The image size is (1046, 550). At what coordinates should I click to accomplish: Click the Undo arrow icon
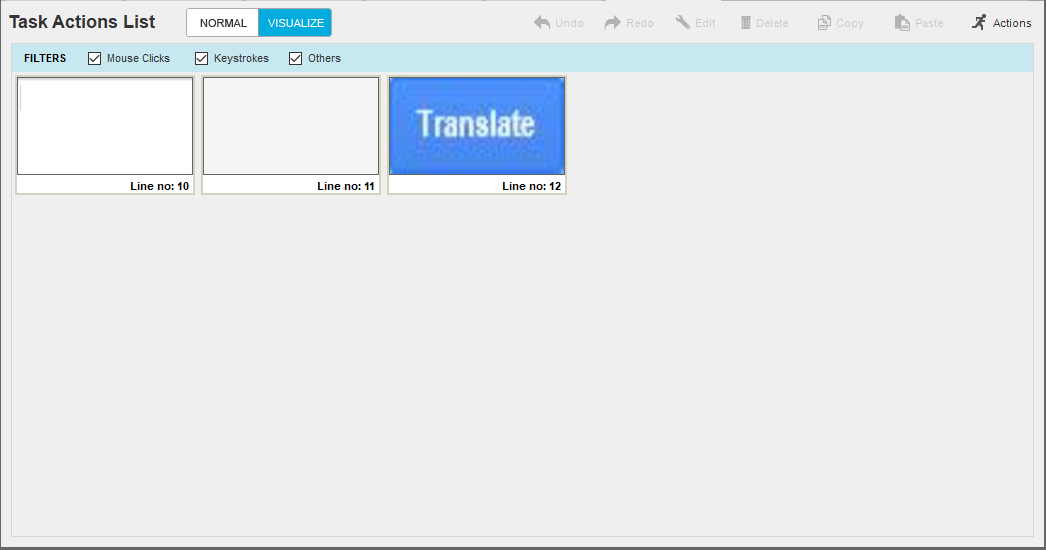coord(542,23)
